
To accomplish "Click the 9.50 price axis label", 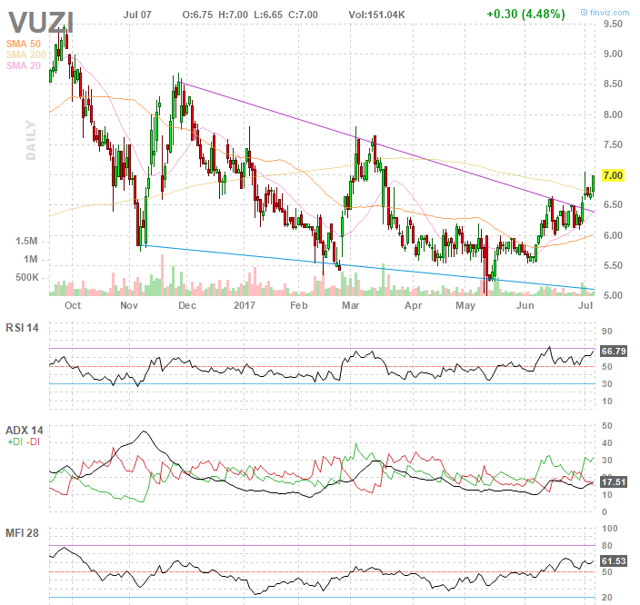I will coord(613,24).
